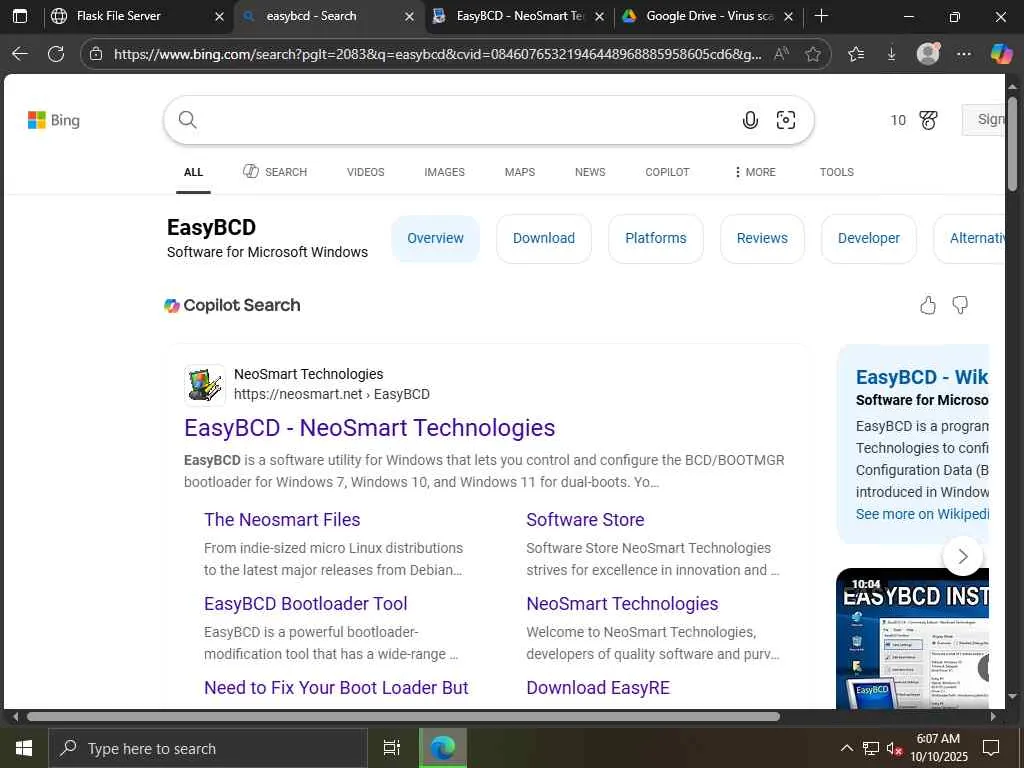The image size is (1024, 768).
Task: Switch to Google Drive - Virus scan tab
Action: 709,16
